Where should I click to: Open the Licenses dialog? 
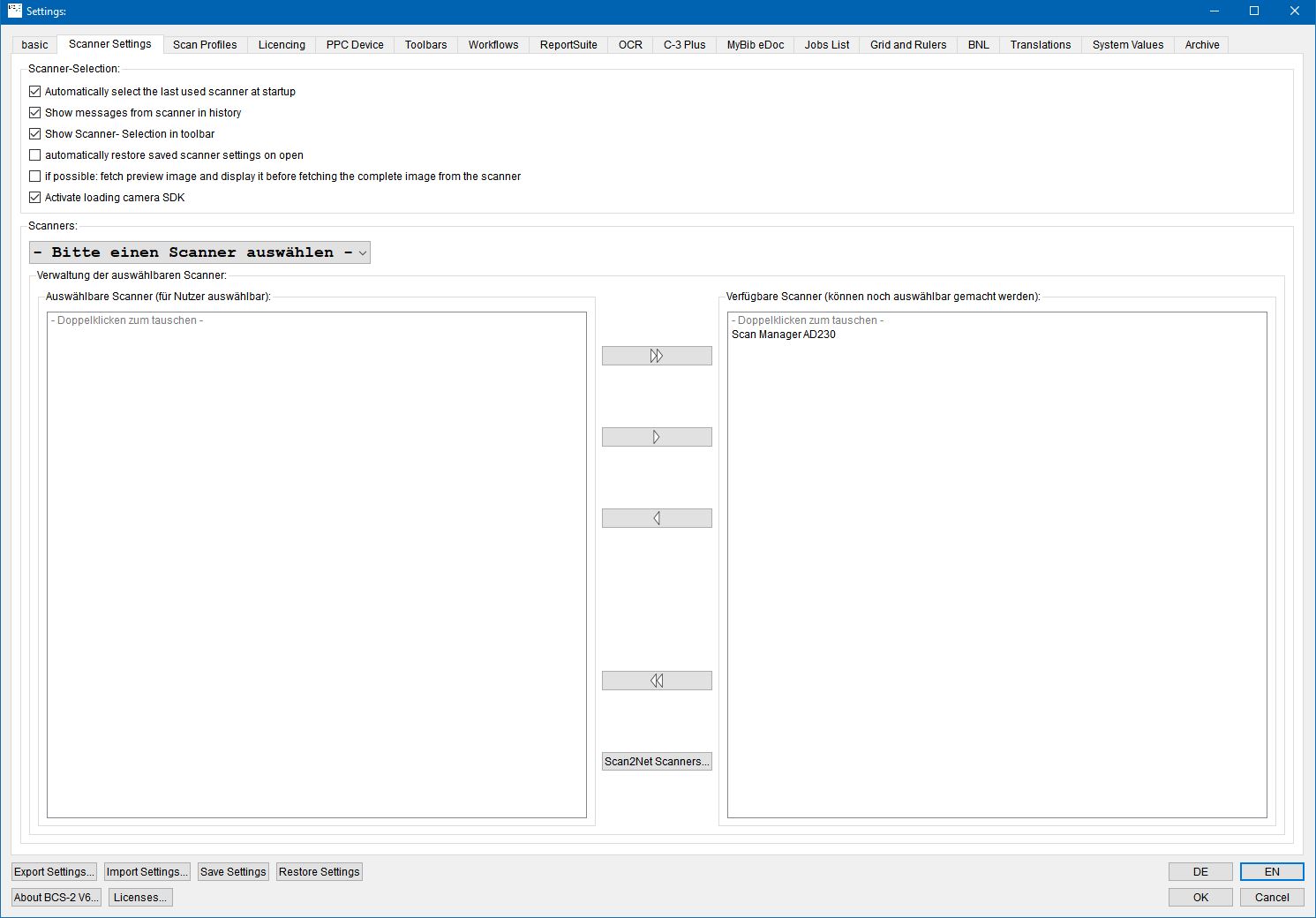(x=139, y=897)
